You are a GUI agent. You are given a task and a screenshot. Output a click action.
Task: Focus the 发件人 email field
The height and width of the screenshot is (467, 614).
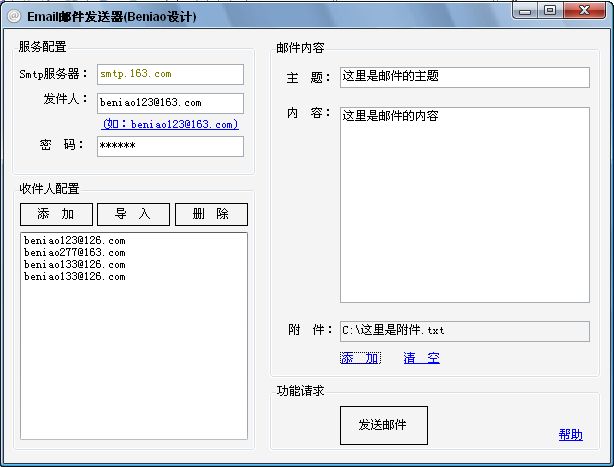pyautogui.click(x=170, y=103)
